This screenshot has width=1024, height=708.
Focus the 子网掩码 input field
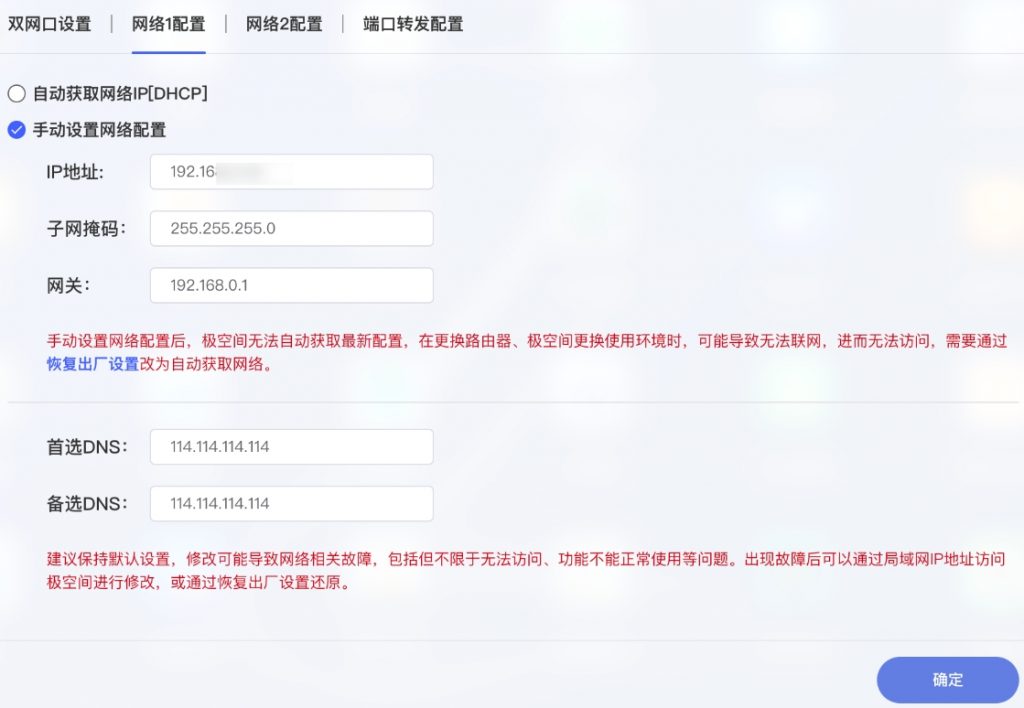[x=290, y=228]
